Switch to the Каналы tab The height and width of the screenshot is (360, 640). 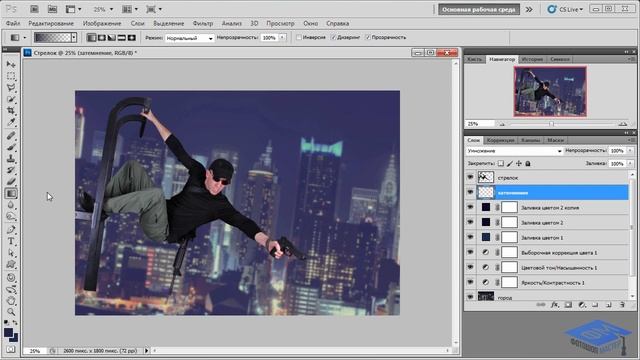[x=531, y=140]
